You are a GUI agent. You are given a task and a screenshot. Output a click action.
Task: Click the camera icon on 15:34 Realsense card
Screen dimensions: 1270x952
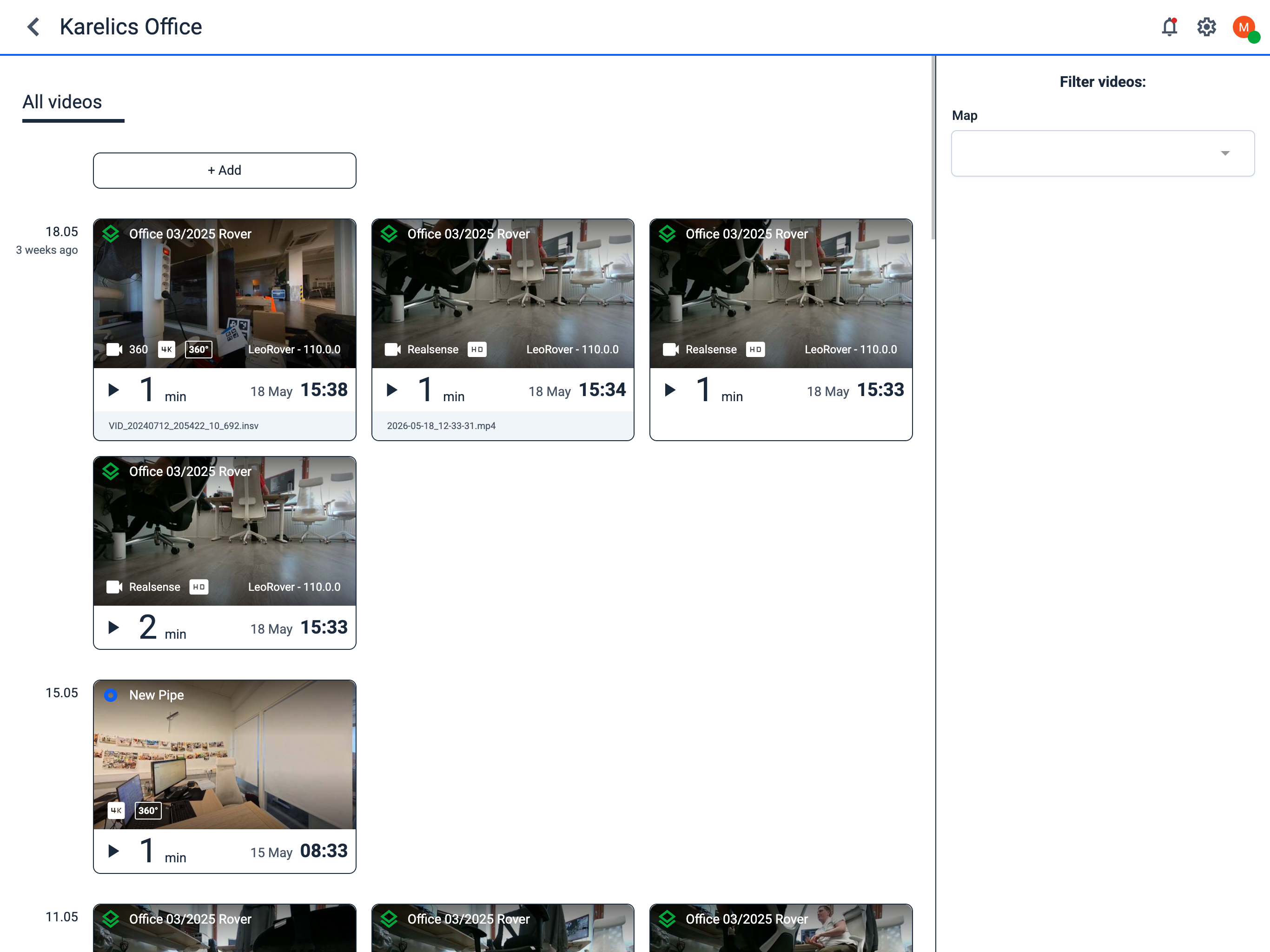(x=393, y=350)
